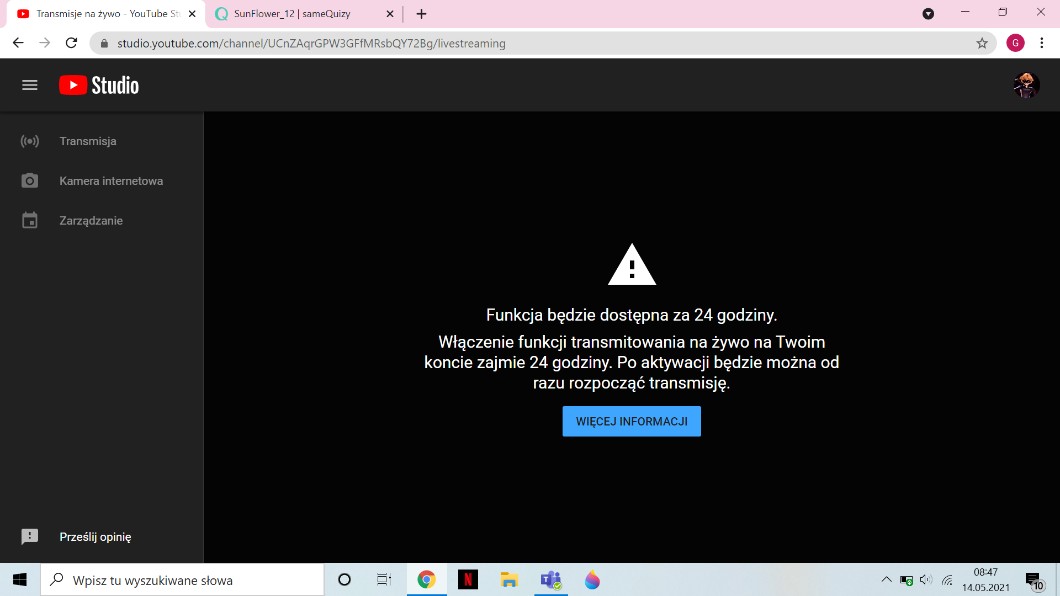Image resolution: width=1060 pixels, height=596 pixels.
Task: Expand the Chrome tab search dropdown
Action: 928,14
